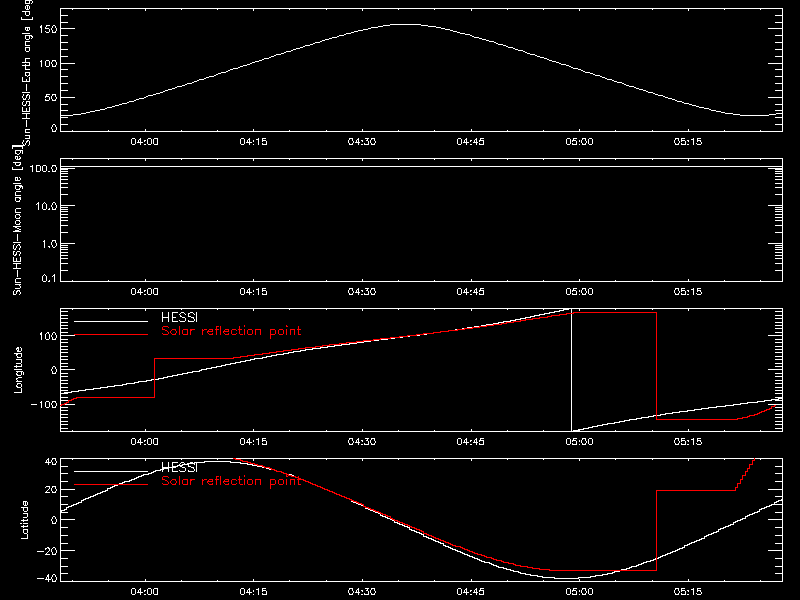Click '04:30' time label under Earth angle plot
The height and width of the screenshot is (600, 800).
tap(362, 142)
